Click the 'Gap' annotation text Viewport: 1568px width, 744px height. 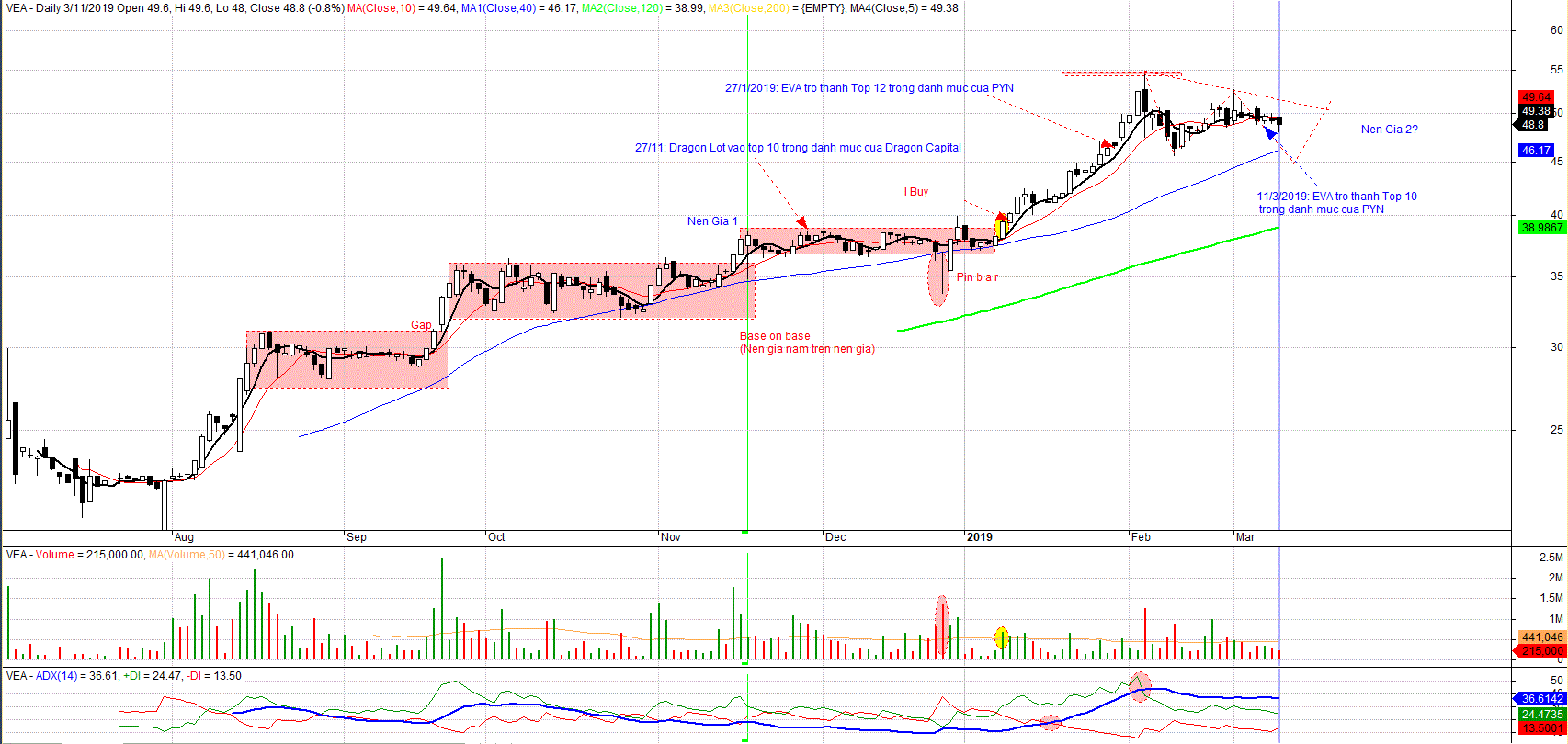click(x=421, y=325)
